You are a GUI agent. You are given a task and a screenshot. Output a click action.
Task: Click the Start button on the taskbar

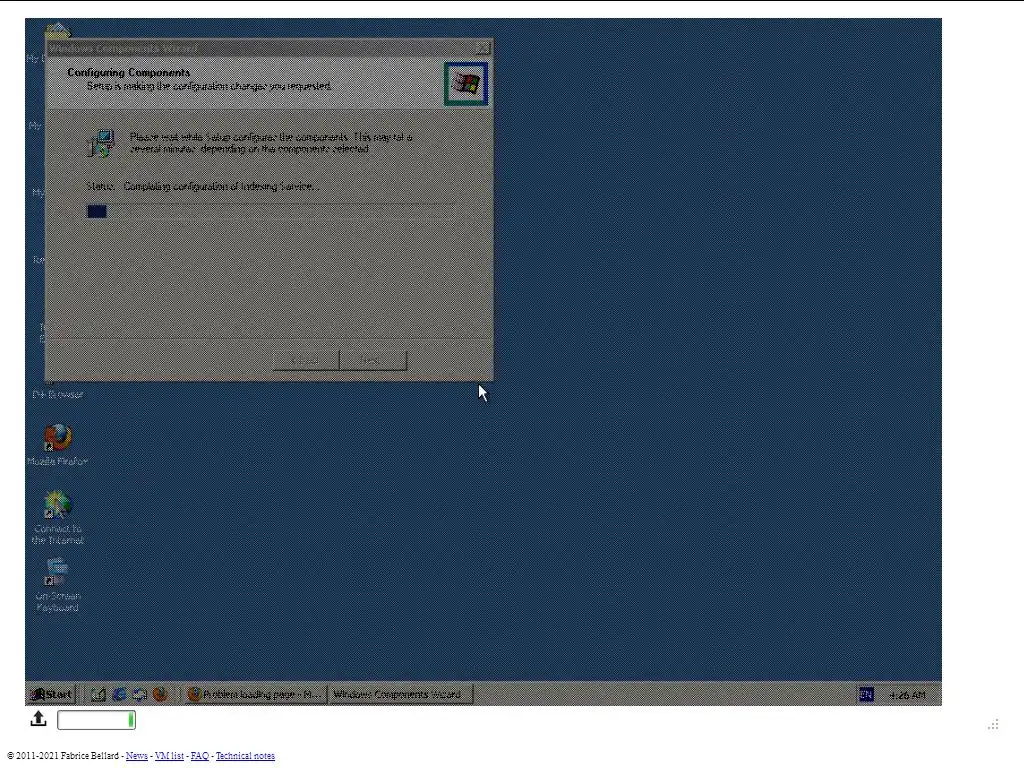click(x=51, y=694)
